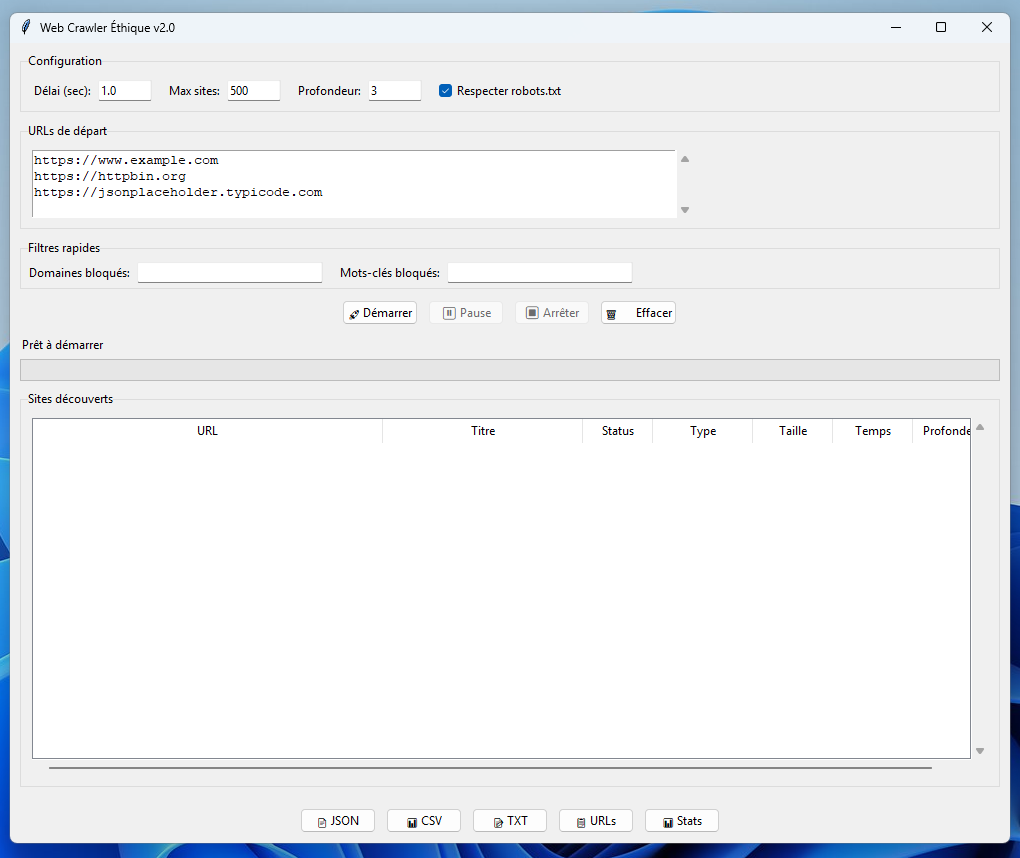Sort by the Taille column header

point(793,431)
